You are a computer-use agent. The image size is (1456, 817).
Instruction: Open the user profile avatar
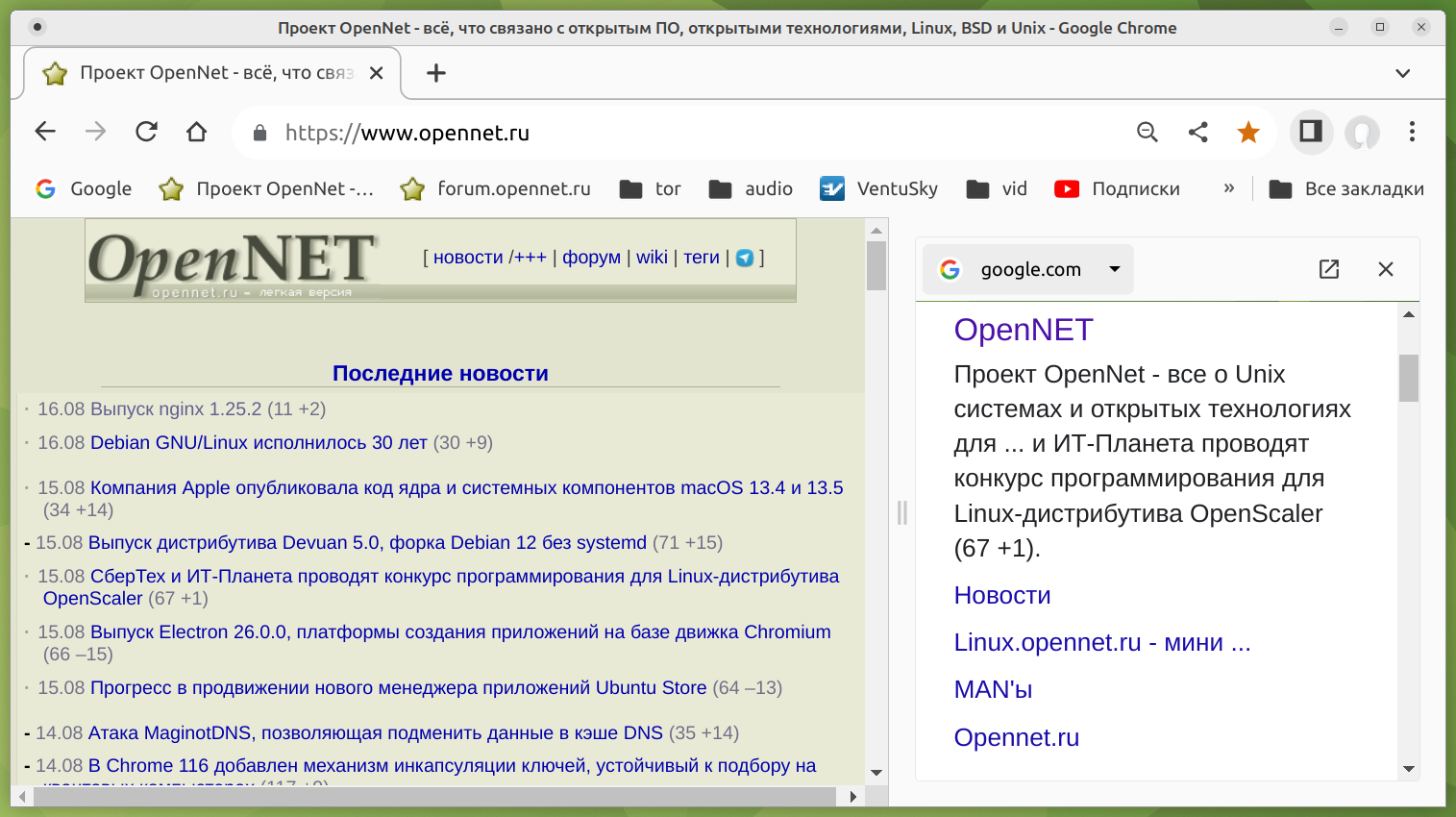(1362, 132)
